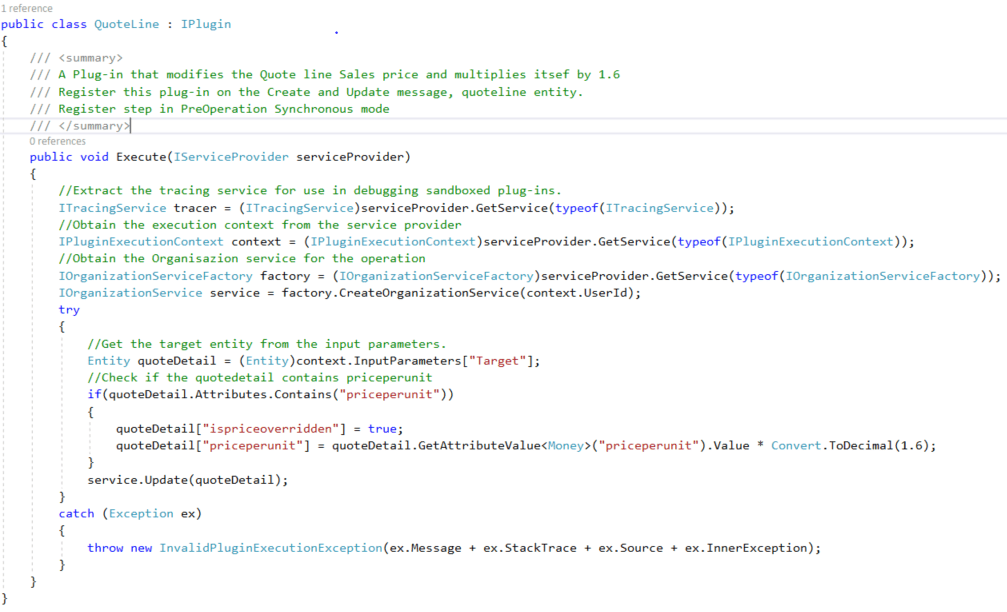Click the QuoteLine class name
Screen dimensions: 1007x612
click(127, 24)
